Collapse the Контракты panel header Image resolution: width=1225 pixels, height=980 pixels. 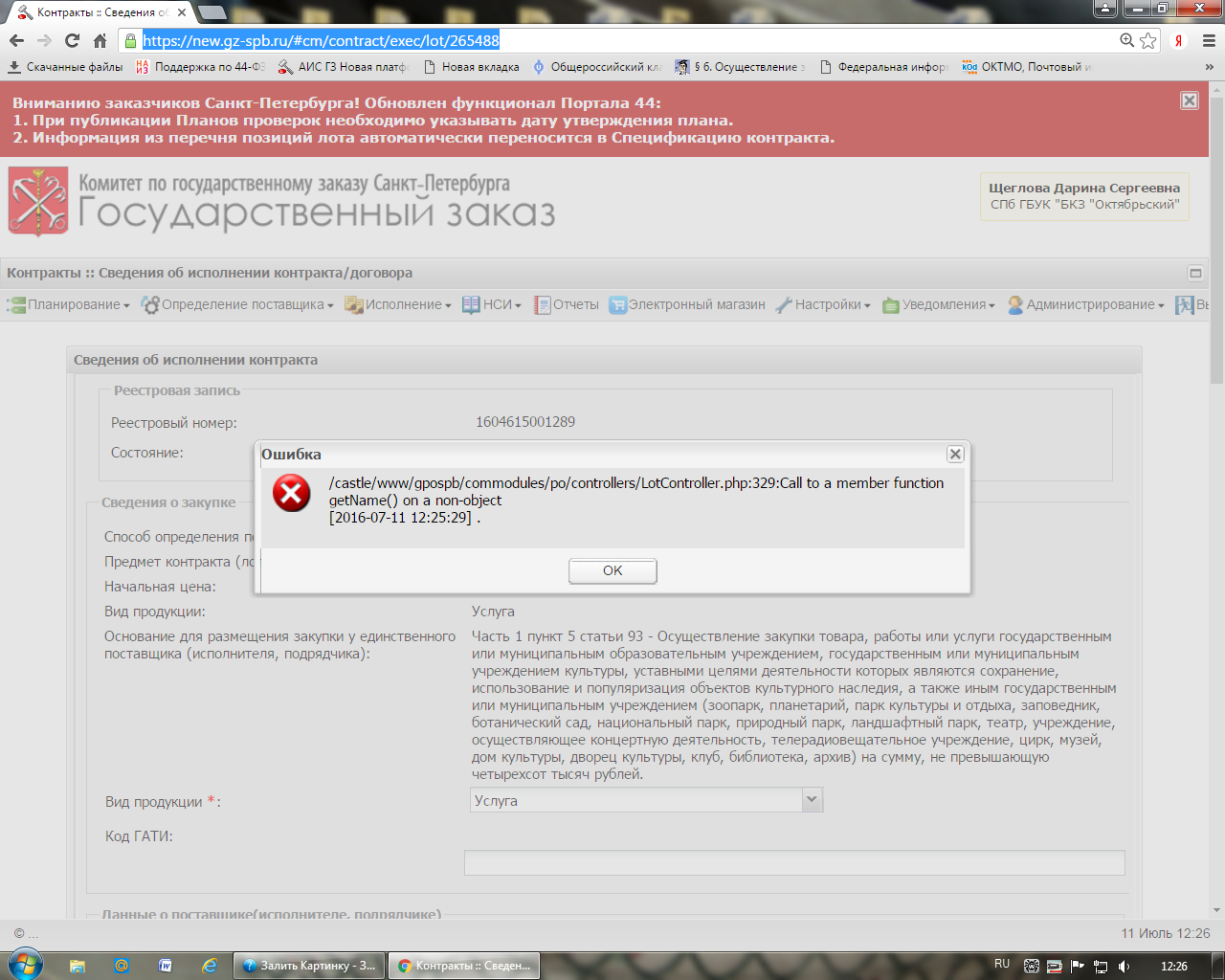[1195, 273]
